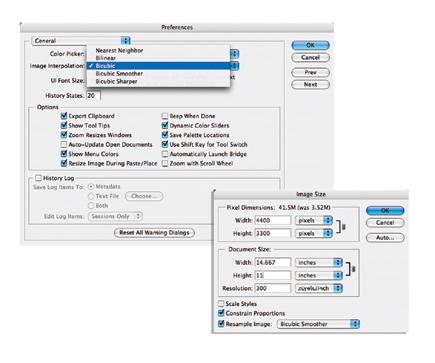Choose Bicubic Sharper interpolation
The width and height of the screenshot is (435, 363).
click(158, 81)
